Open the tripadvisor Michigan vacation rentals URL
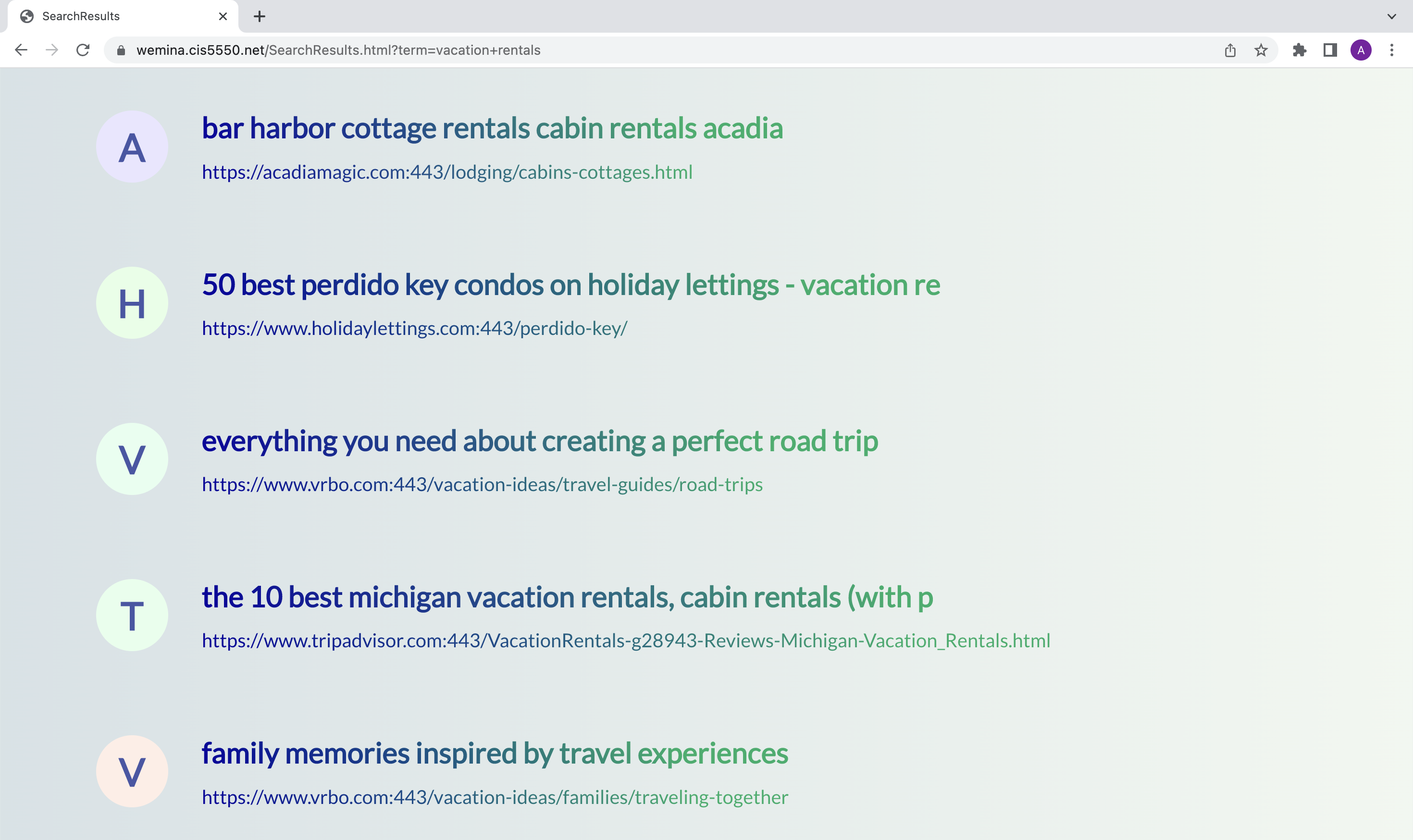1413x840 pixels. pyautogui.click(x=626, y=641)
